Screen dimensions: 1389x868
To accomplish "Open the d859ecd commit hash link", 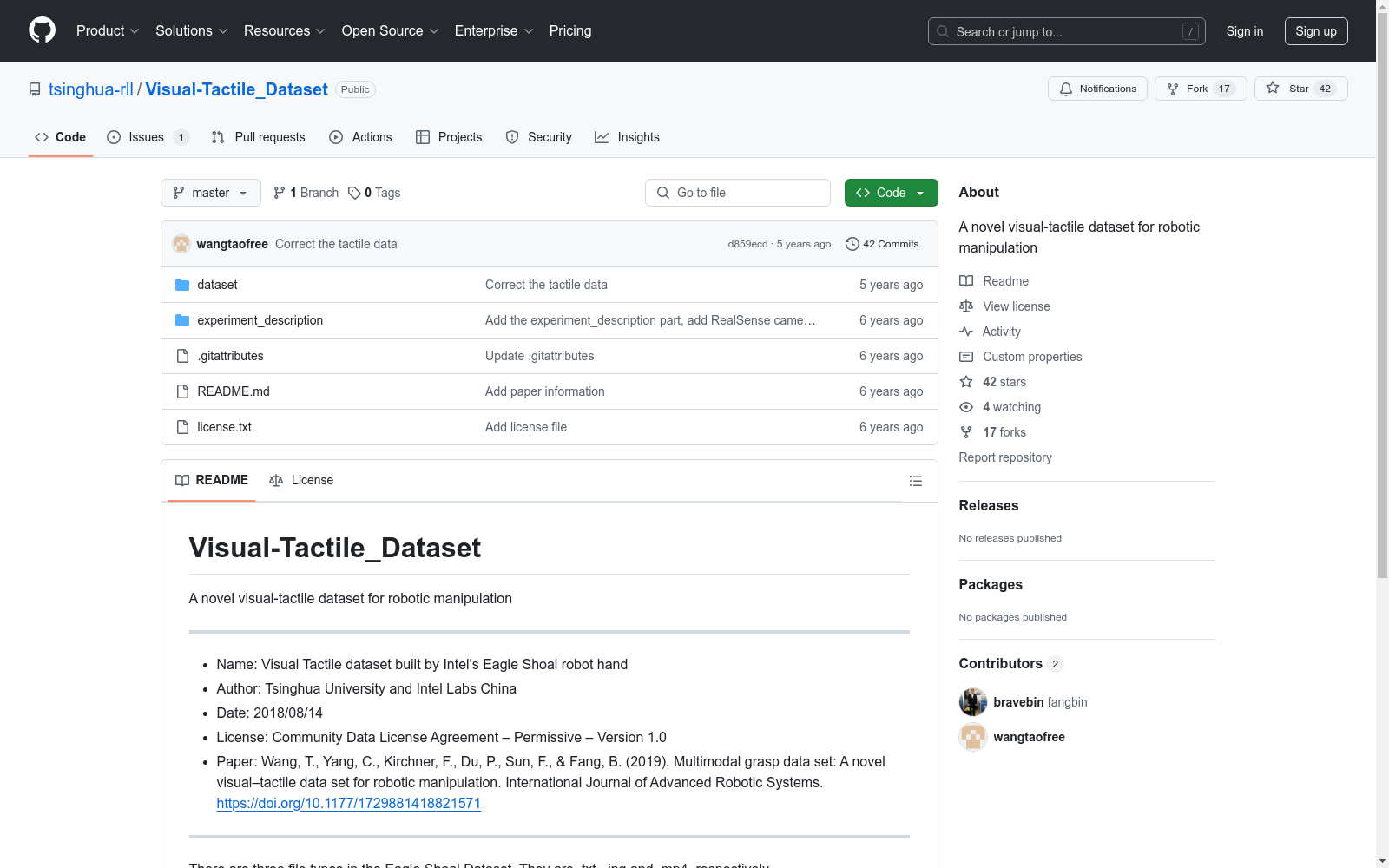I will click(747, 244).
